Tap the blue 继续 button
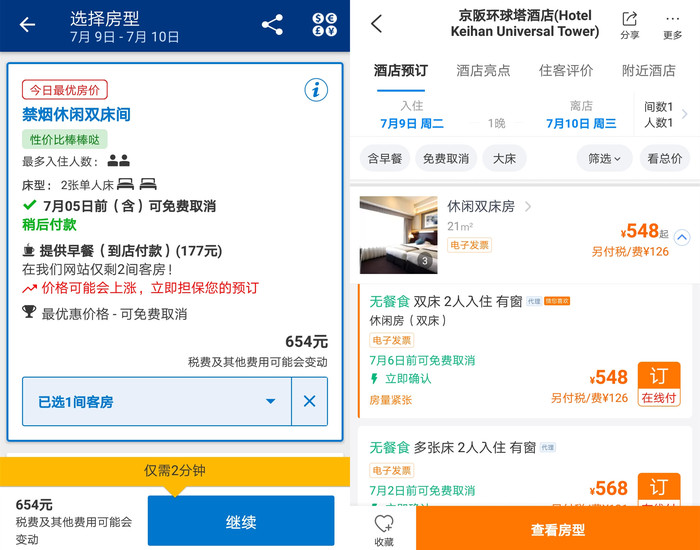 pos(241,521)
